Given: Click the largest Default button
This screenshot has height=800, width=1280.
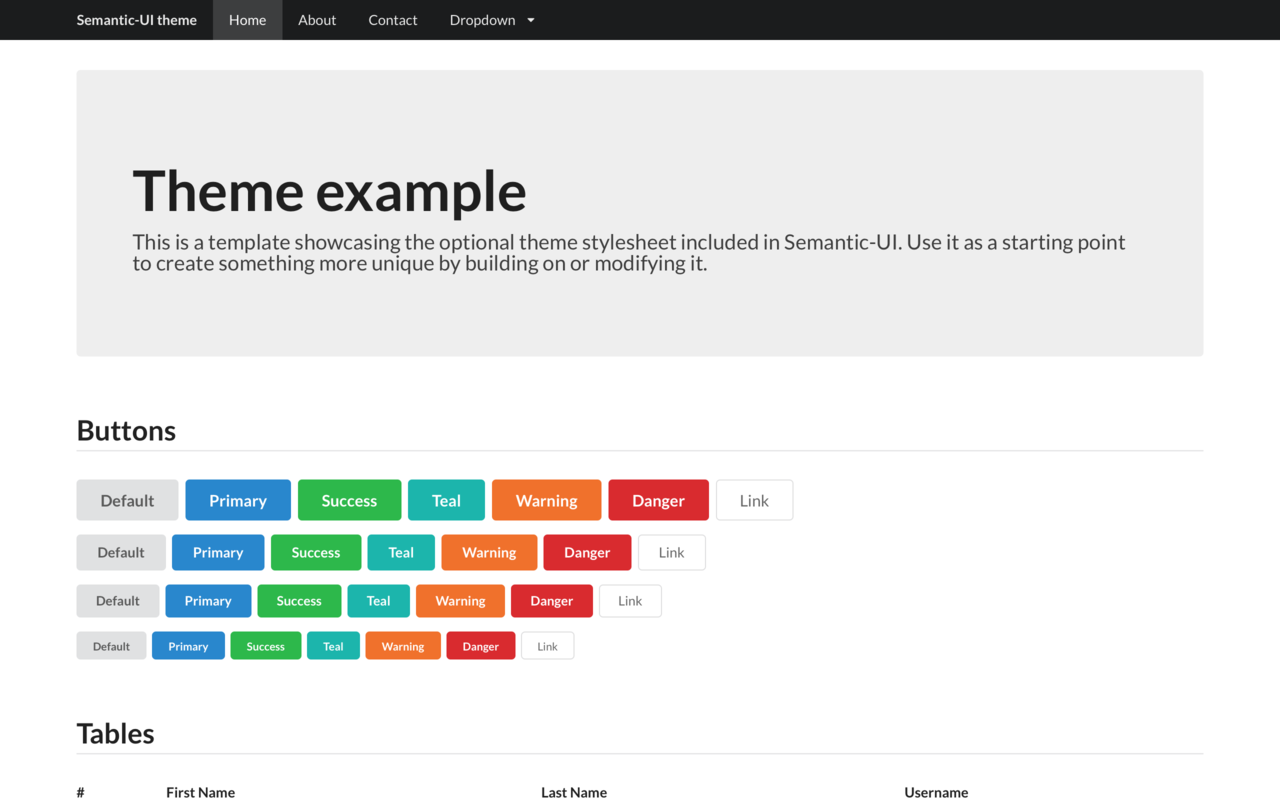Looking at the screenshot, I should pyautogui.click(x=127, y=500).
